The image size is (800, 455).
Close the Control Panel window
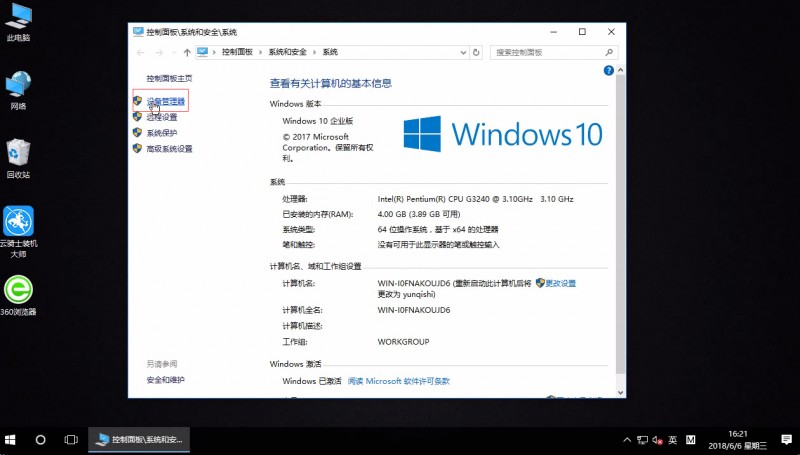(611, 32)
